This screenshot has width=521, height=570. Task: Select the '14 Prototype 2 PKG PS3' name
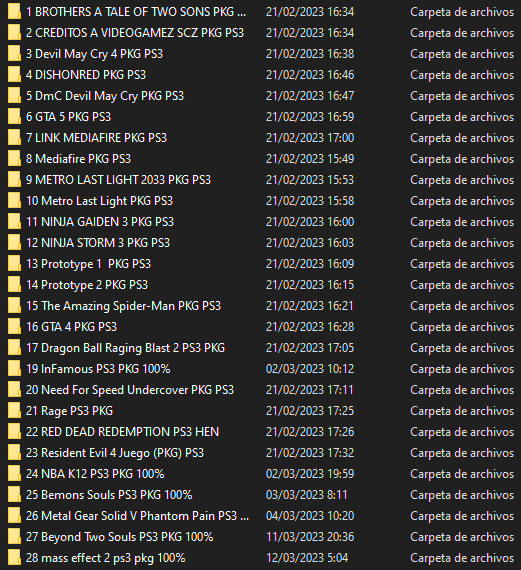(x=87, y=285)
